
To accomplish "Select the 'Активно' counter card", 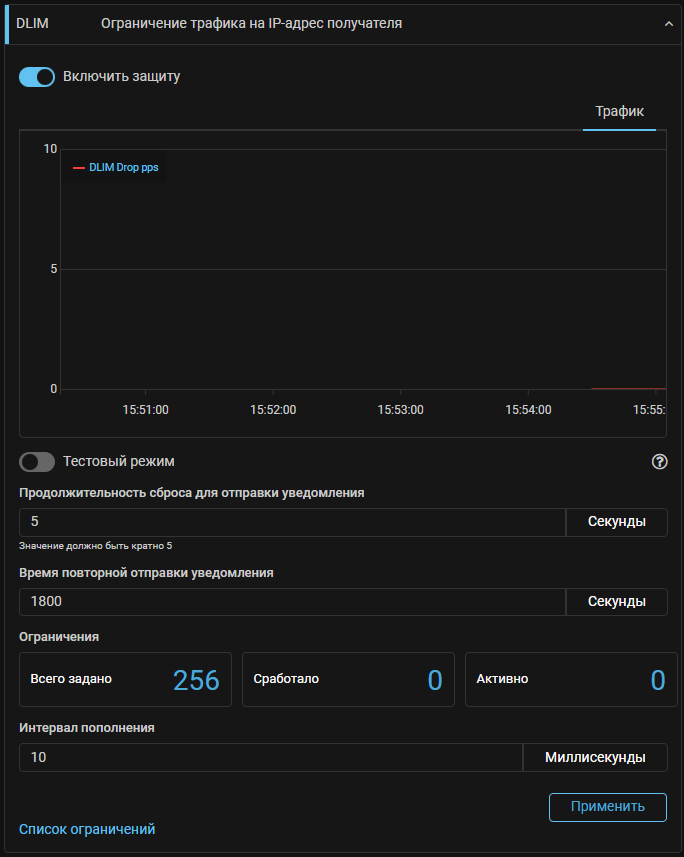I will pos(570,679).
